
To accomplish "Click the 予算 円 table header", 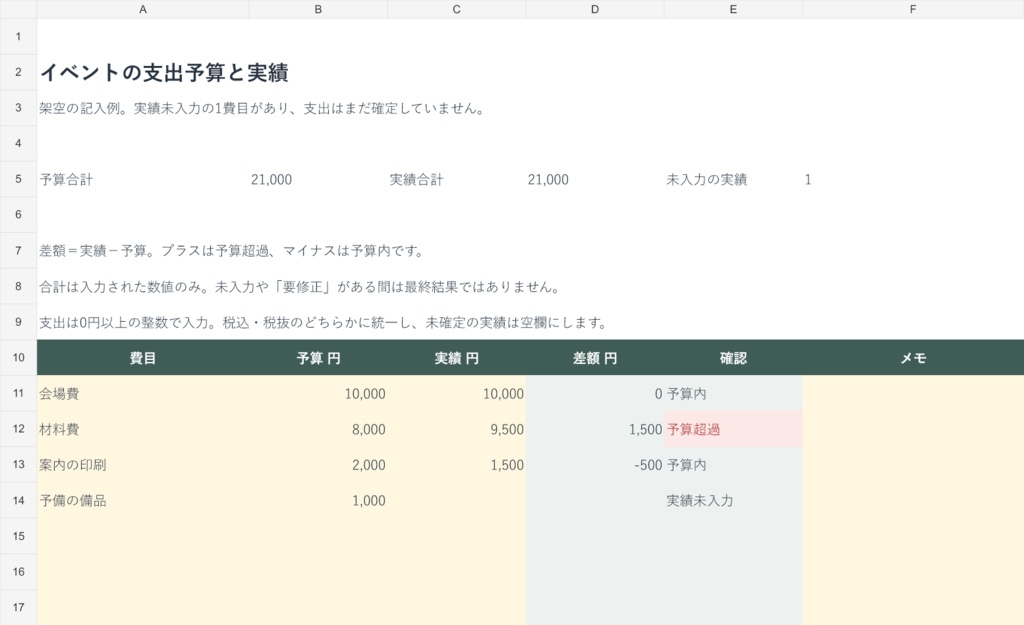I will (318, 357).
